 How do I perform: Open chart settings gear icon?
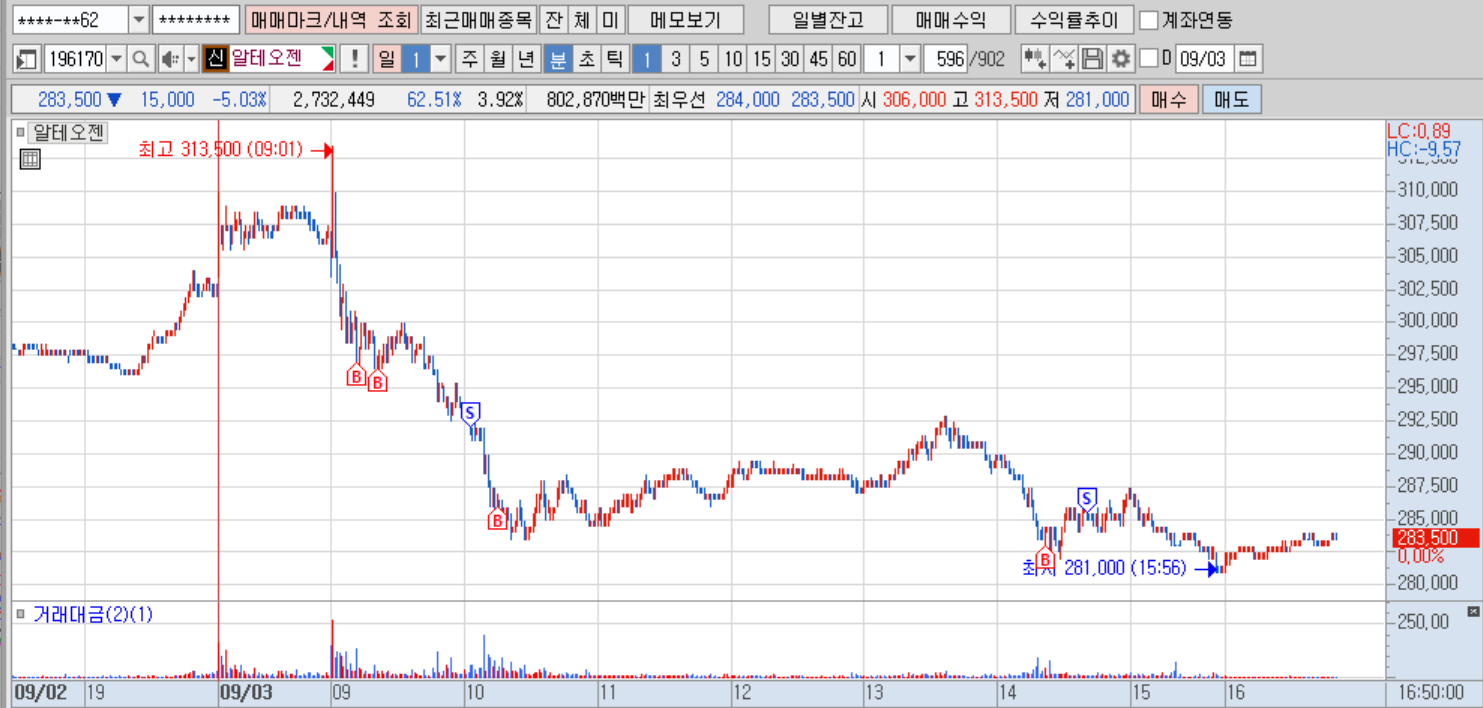1121,59
